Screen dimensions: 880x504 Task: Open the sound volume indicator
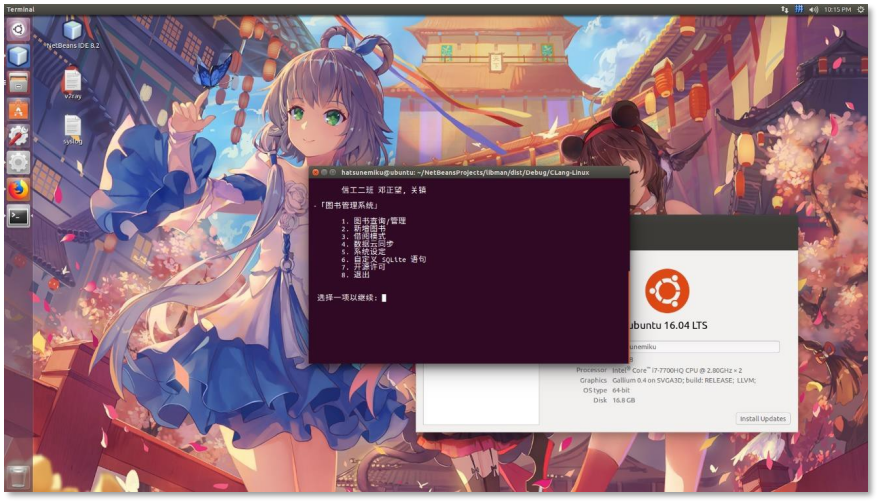tap(813, 10)
